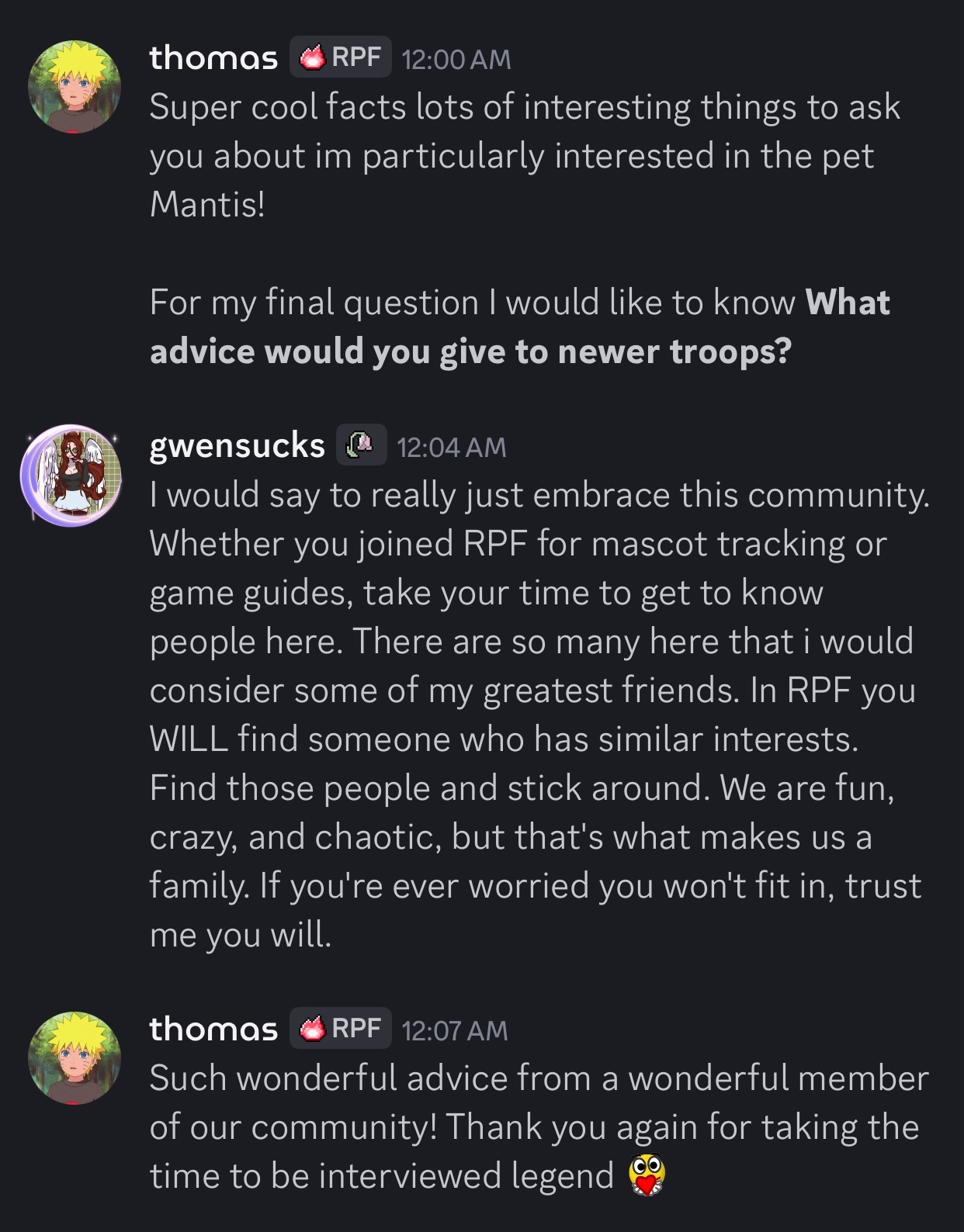Click the 12:04 AM timestamp
Viewport: 964px width, 1232px height.
click(x=451, y=448)
